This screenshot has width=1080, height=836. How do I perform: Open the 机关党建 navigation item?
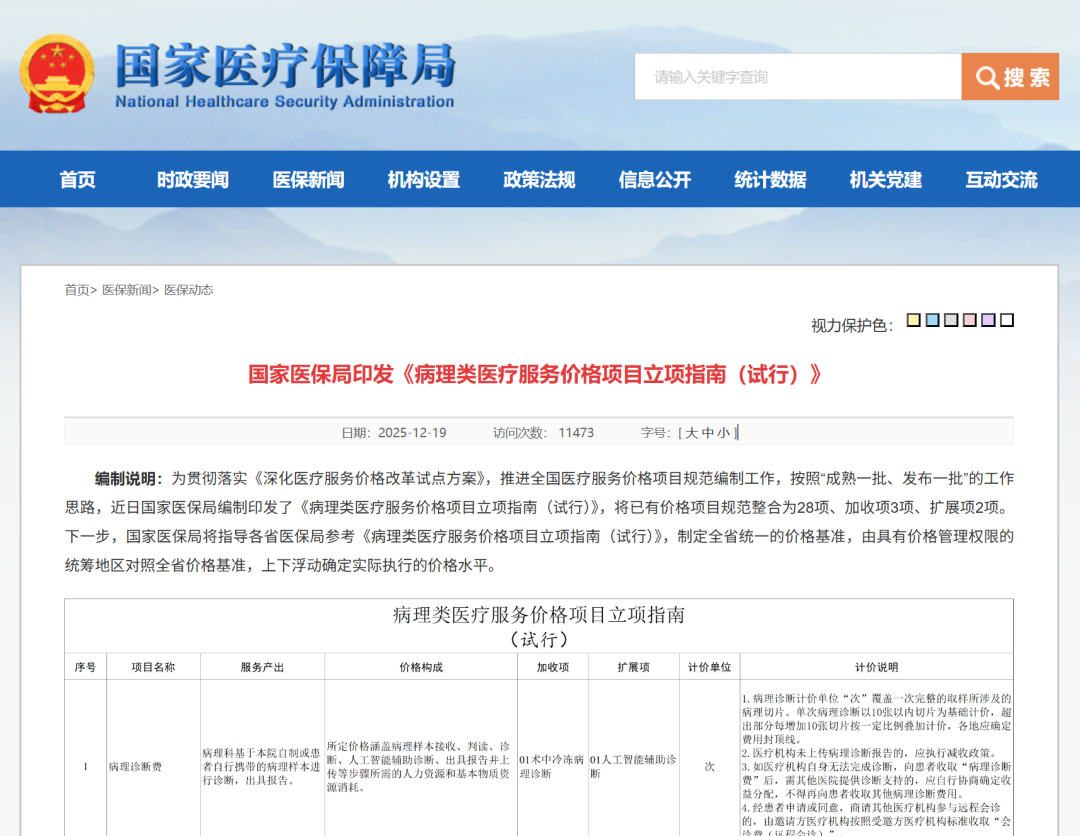(x=886, y=180)
